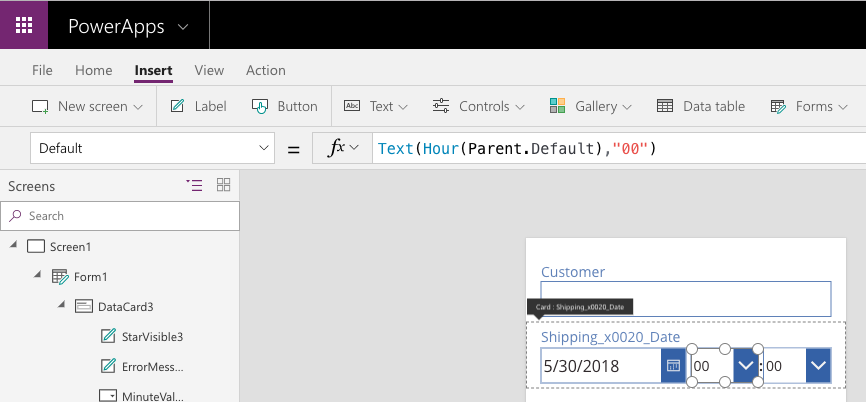Image resolution: width=866 pixels, height=402 pixels.
Task: Insert a Data table
Action: point(700,106)
